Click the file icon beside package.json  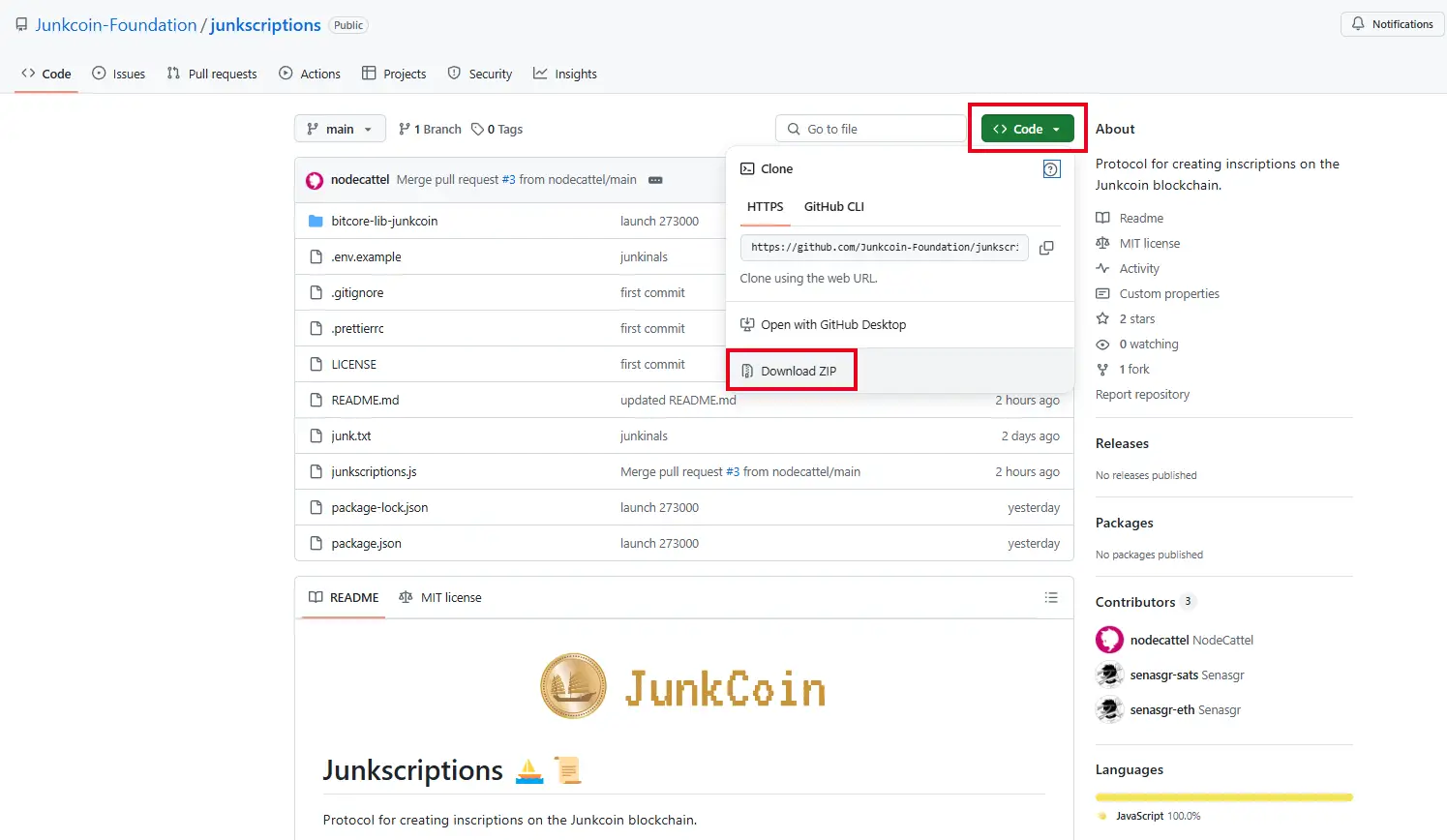coord(316,543)
